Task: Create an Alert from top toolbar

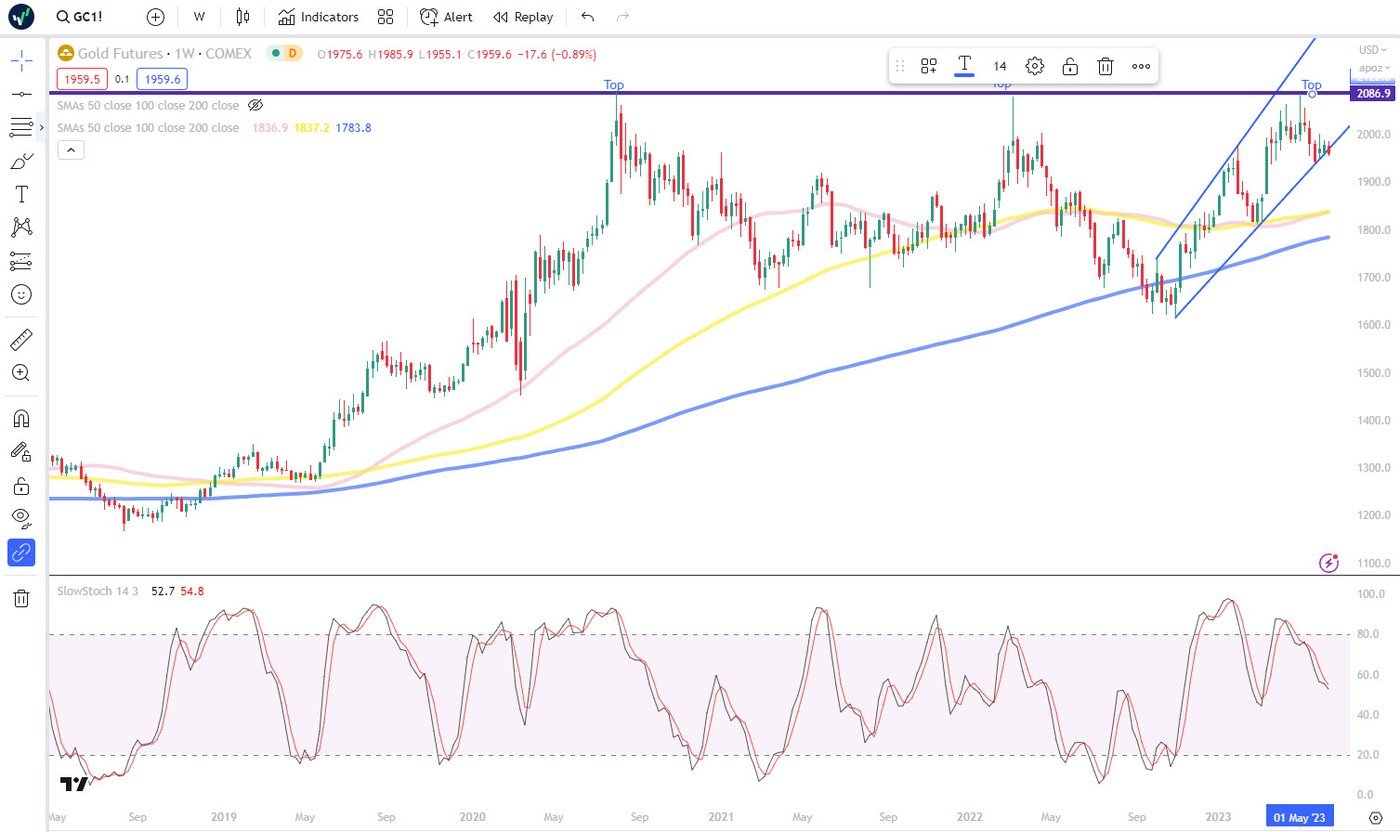Action: coord(446,17)
